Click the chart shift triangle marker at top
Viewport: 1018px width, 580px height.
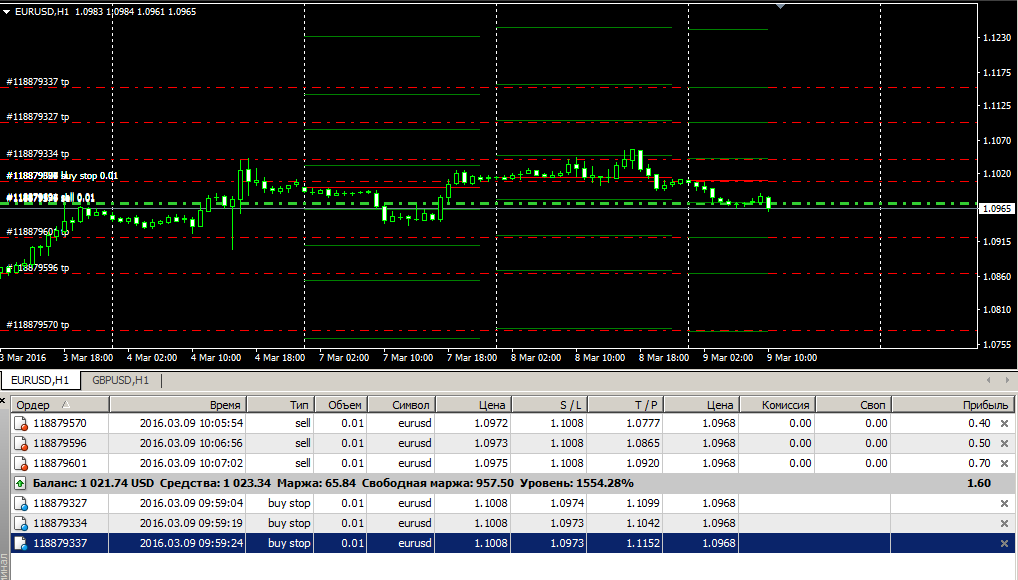781,6
